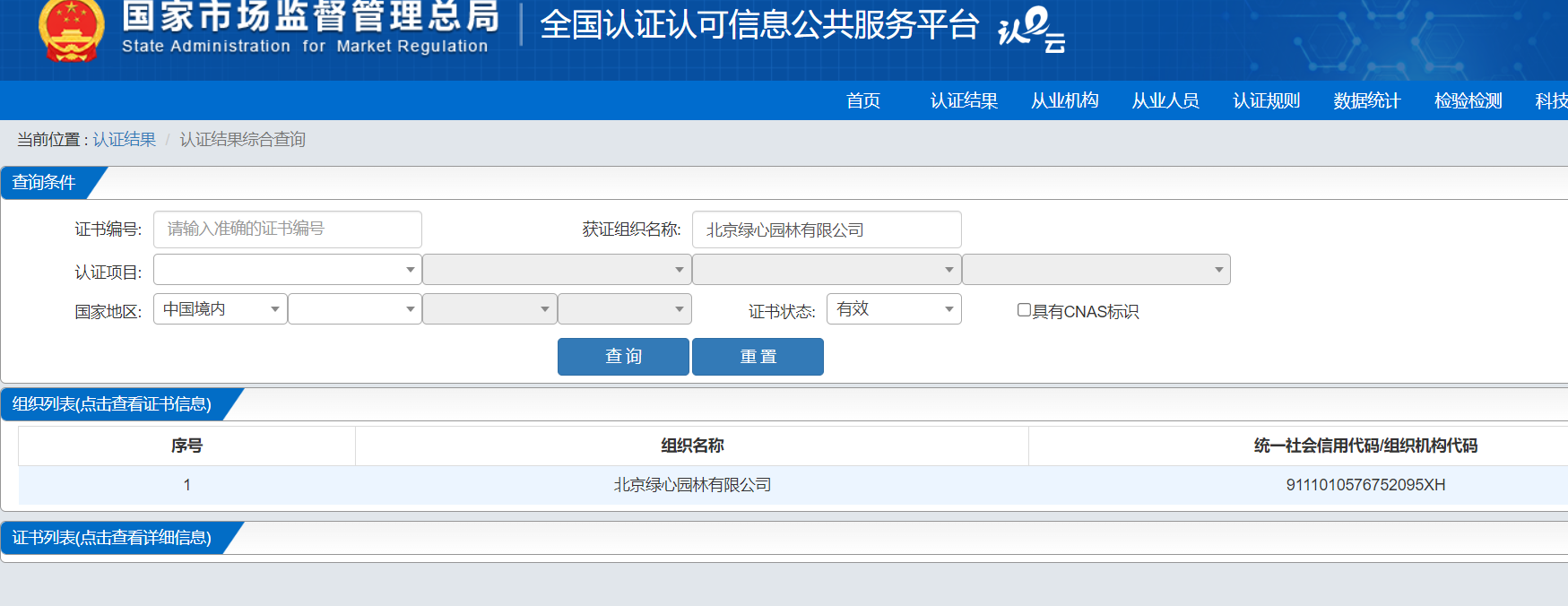Open the 认证结果 navigation menu

click(x=964, y=100)
